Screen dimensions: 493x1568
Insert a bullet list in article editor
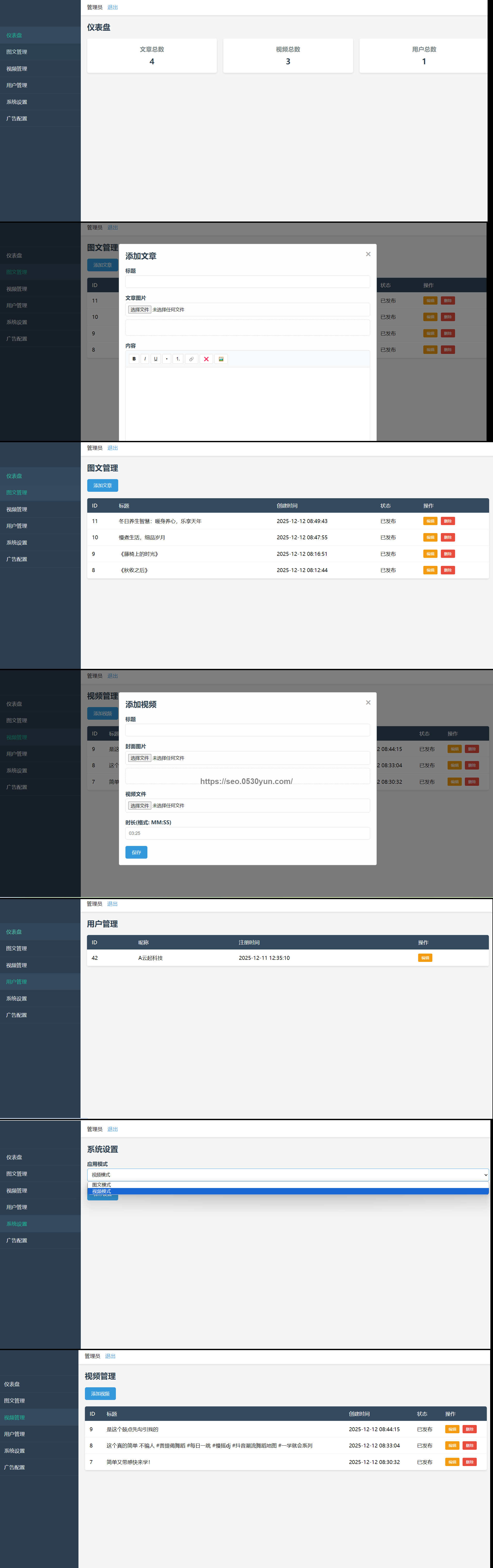coord(167,359)
